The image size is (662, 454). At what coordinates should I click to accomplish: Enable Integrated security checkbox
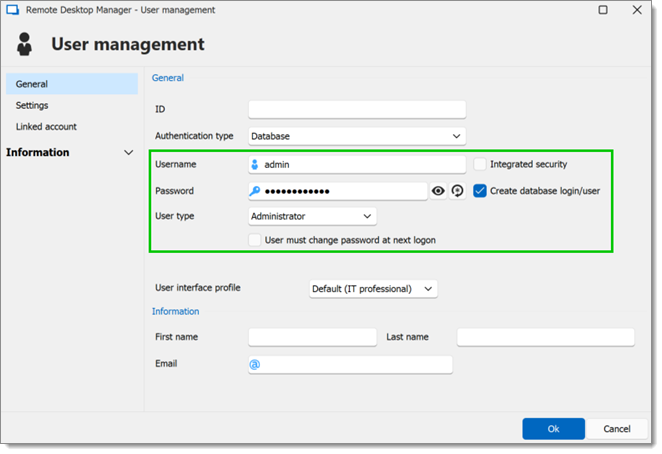click(480, 164)
